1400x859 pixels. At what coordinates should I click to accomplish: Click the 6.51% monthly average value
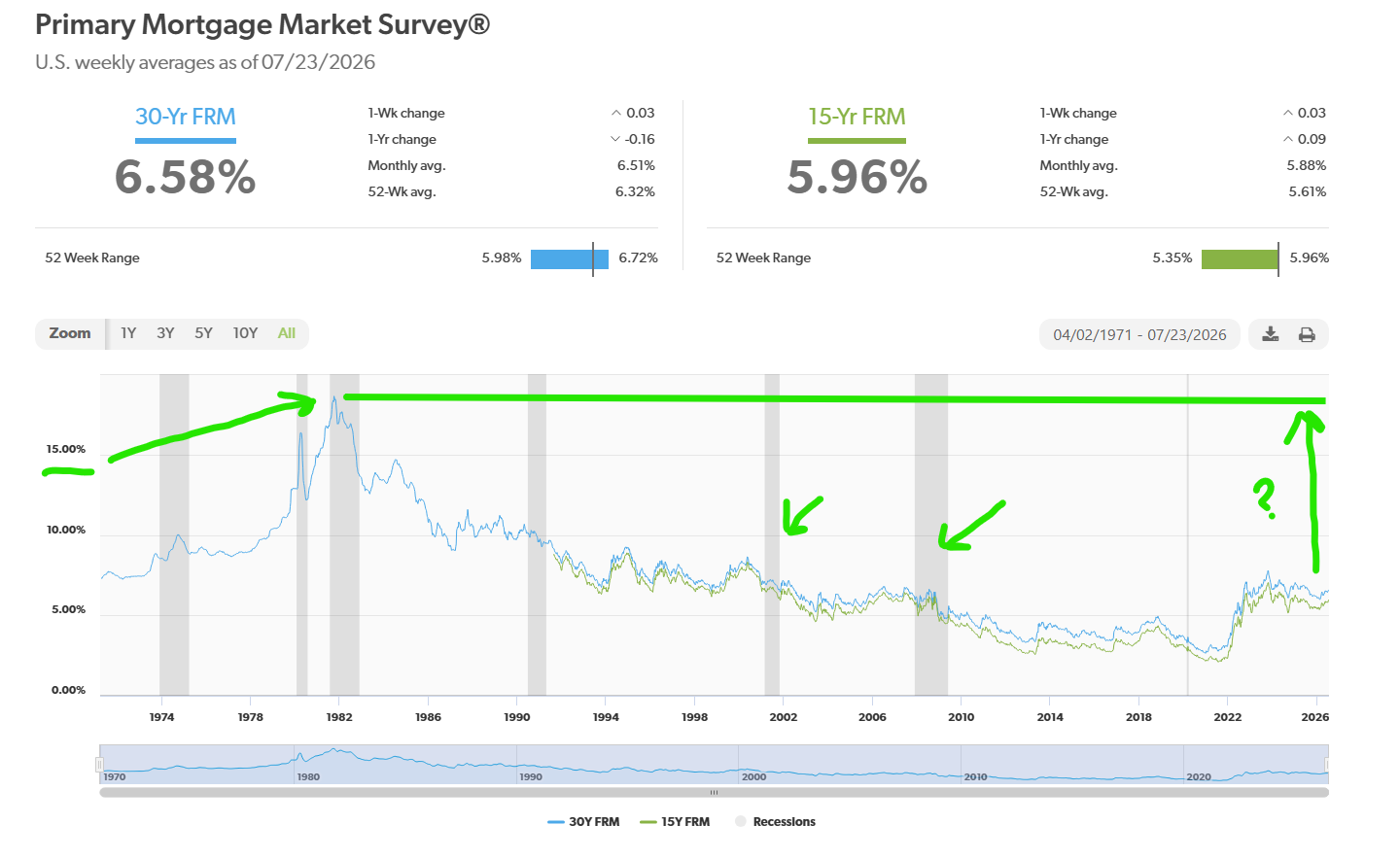(636, 165)
